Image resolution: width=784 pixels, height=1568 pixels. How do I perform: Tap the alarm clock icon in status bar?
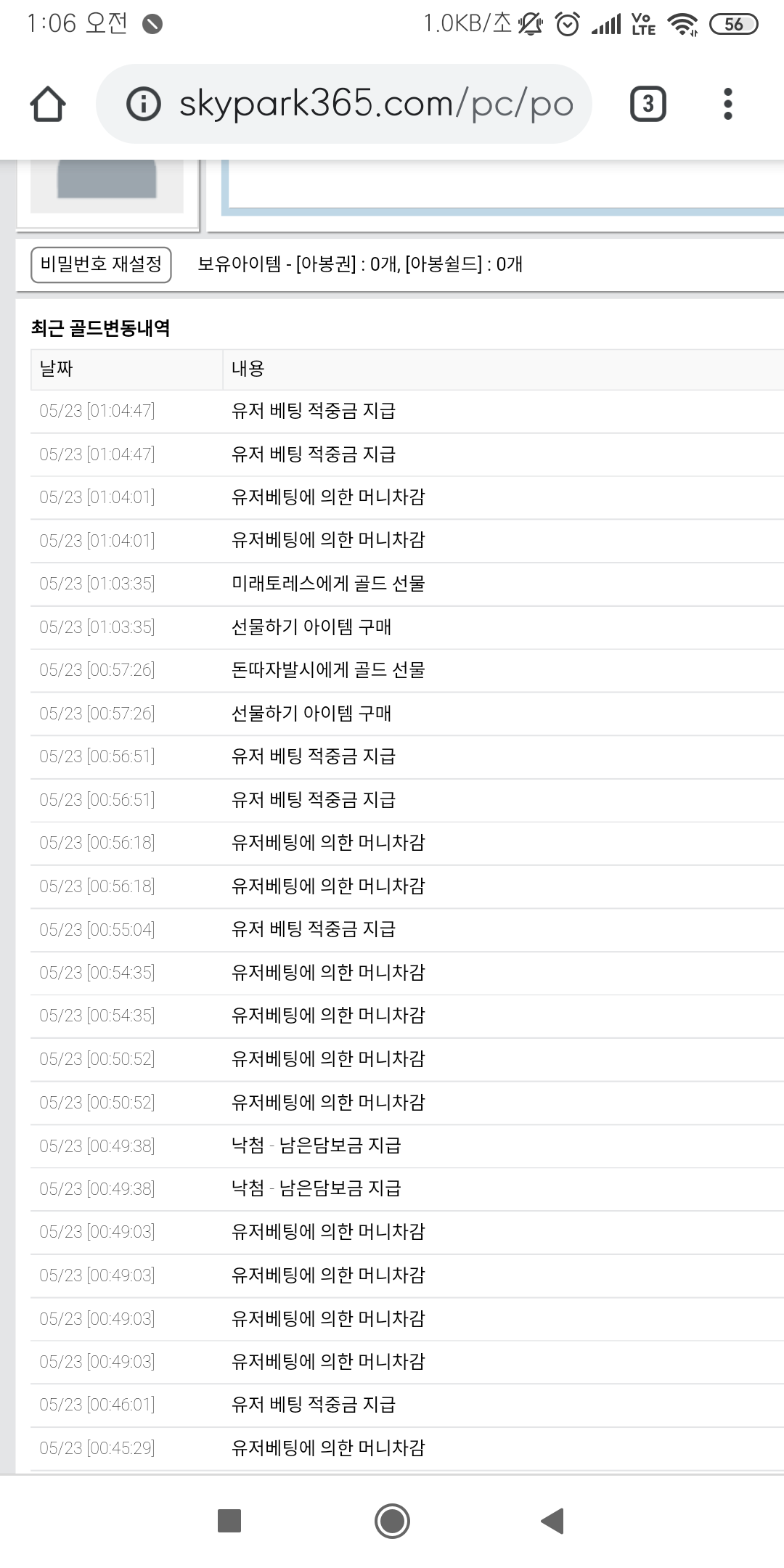click(x=567, y=25)
